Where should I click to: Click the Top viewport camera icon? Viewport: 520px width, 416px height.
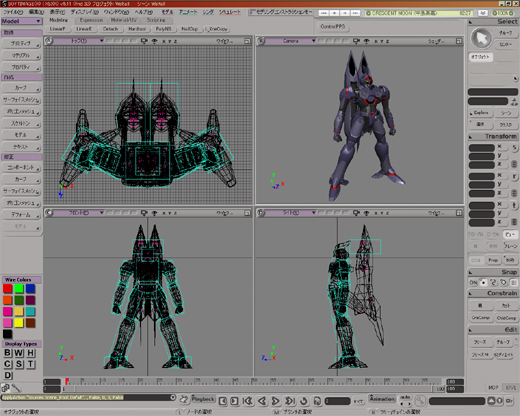[x=144, y=41]
